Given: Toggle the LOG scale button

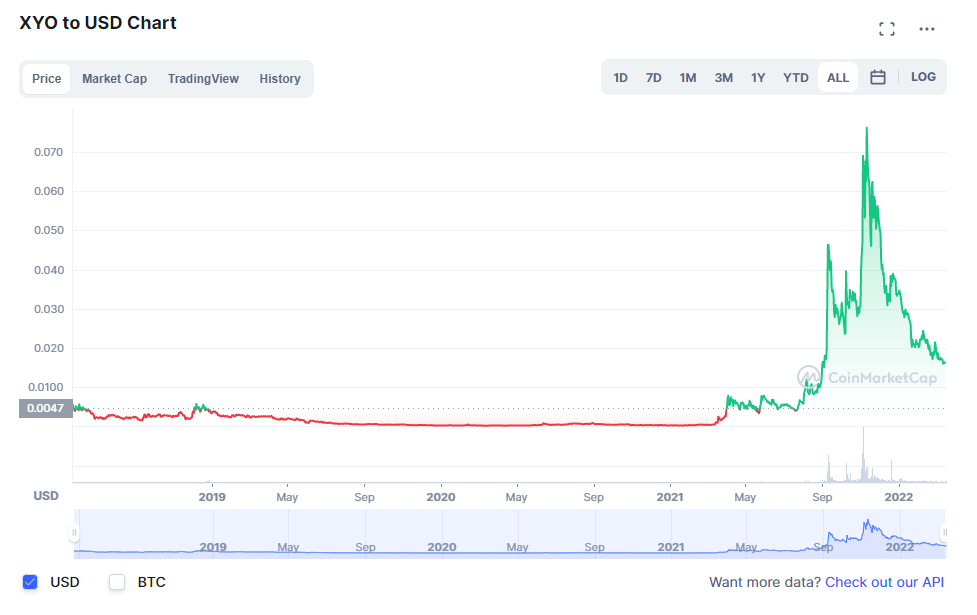Looking at the screenshot, I should pyautogui.click(x=923, y=77).
